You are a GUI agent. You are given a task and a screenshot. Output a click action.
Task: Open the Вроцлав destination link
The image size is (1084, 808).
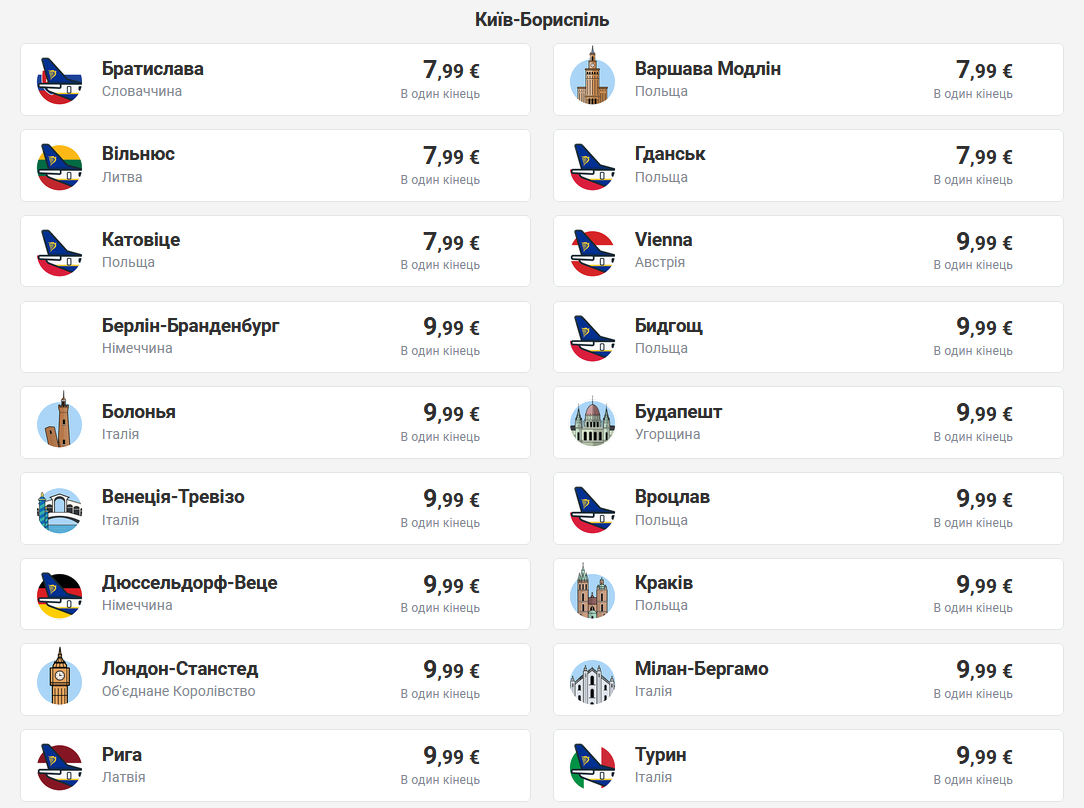672,497
